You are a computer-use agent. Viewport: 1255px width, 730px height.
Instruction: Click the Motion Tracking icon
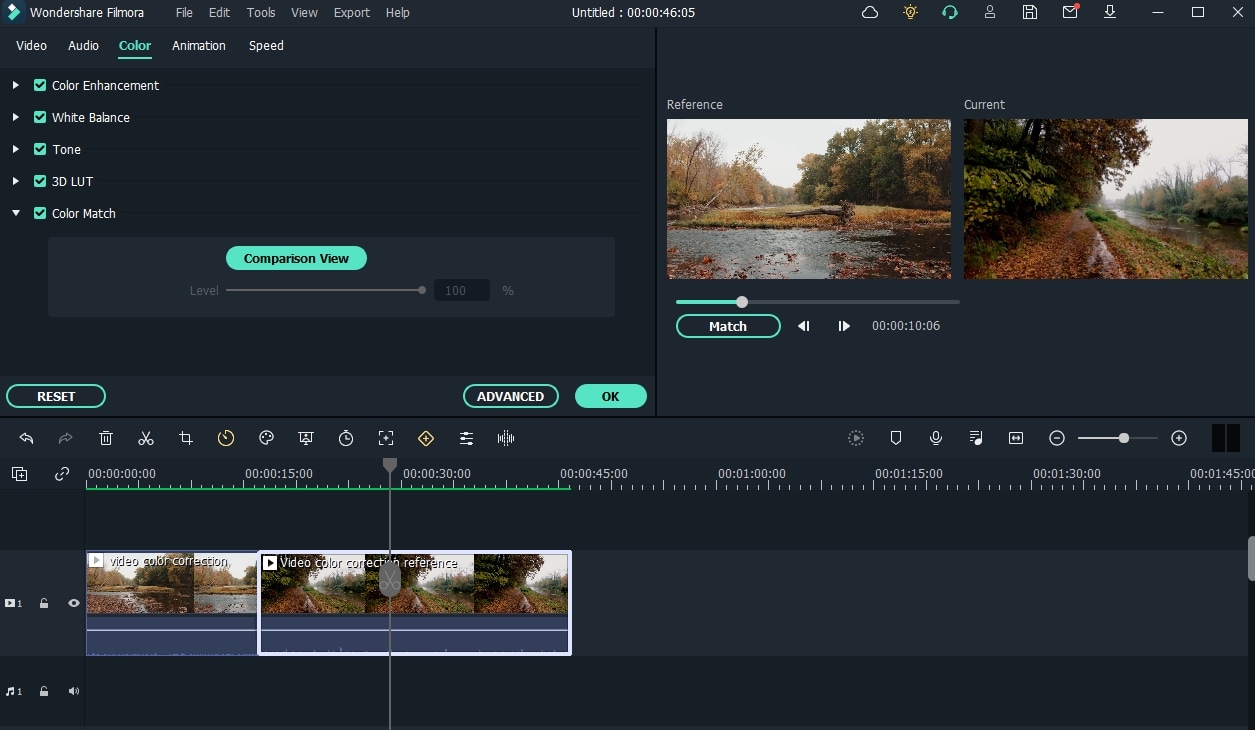[x=386, y=438]
